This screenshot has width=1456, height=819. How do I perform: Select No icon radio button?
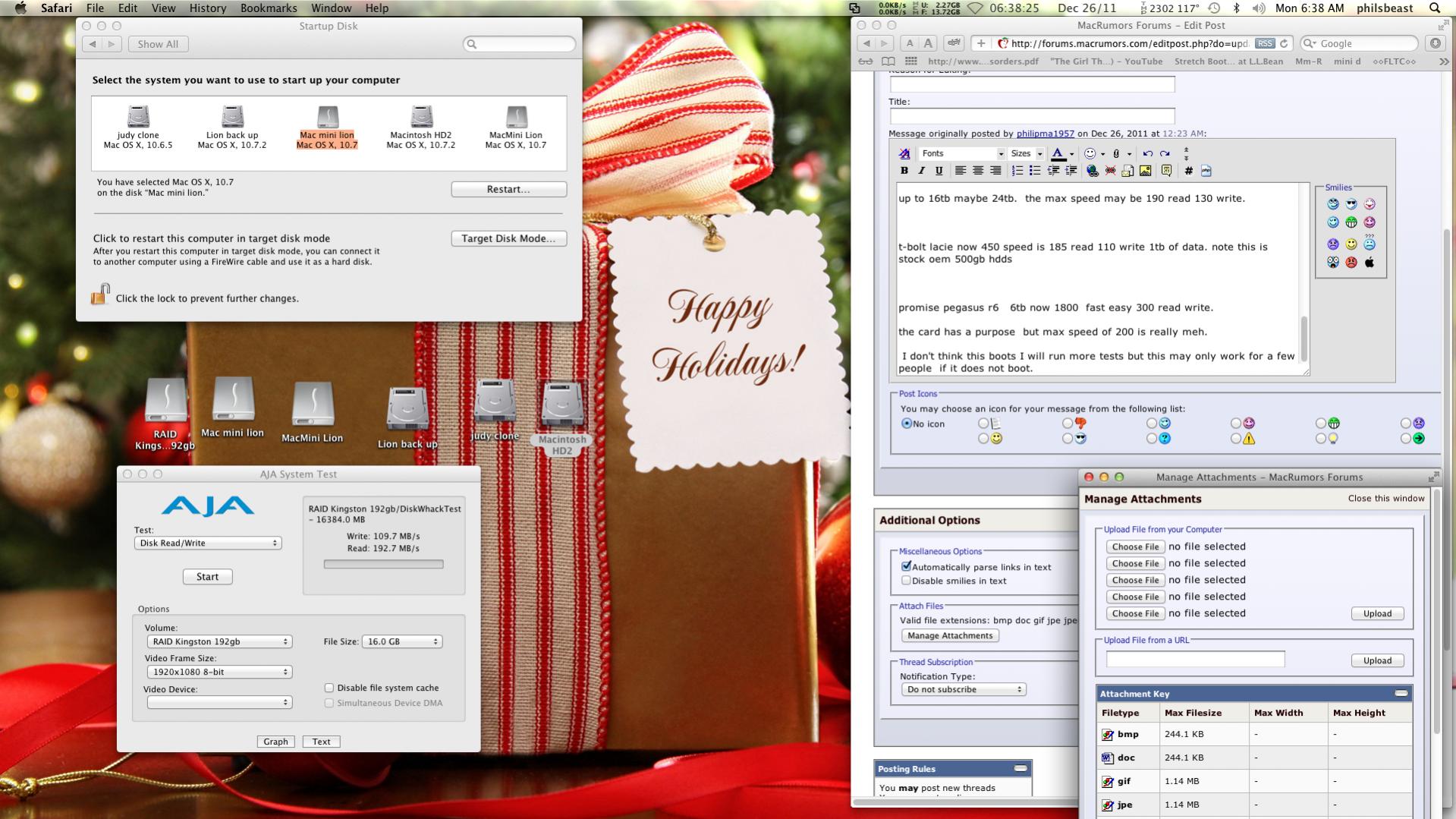pyautogui.click(x=906, y=424)
